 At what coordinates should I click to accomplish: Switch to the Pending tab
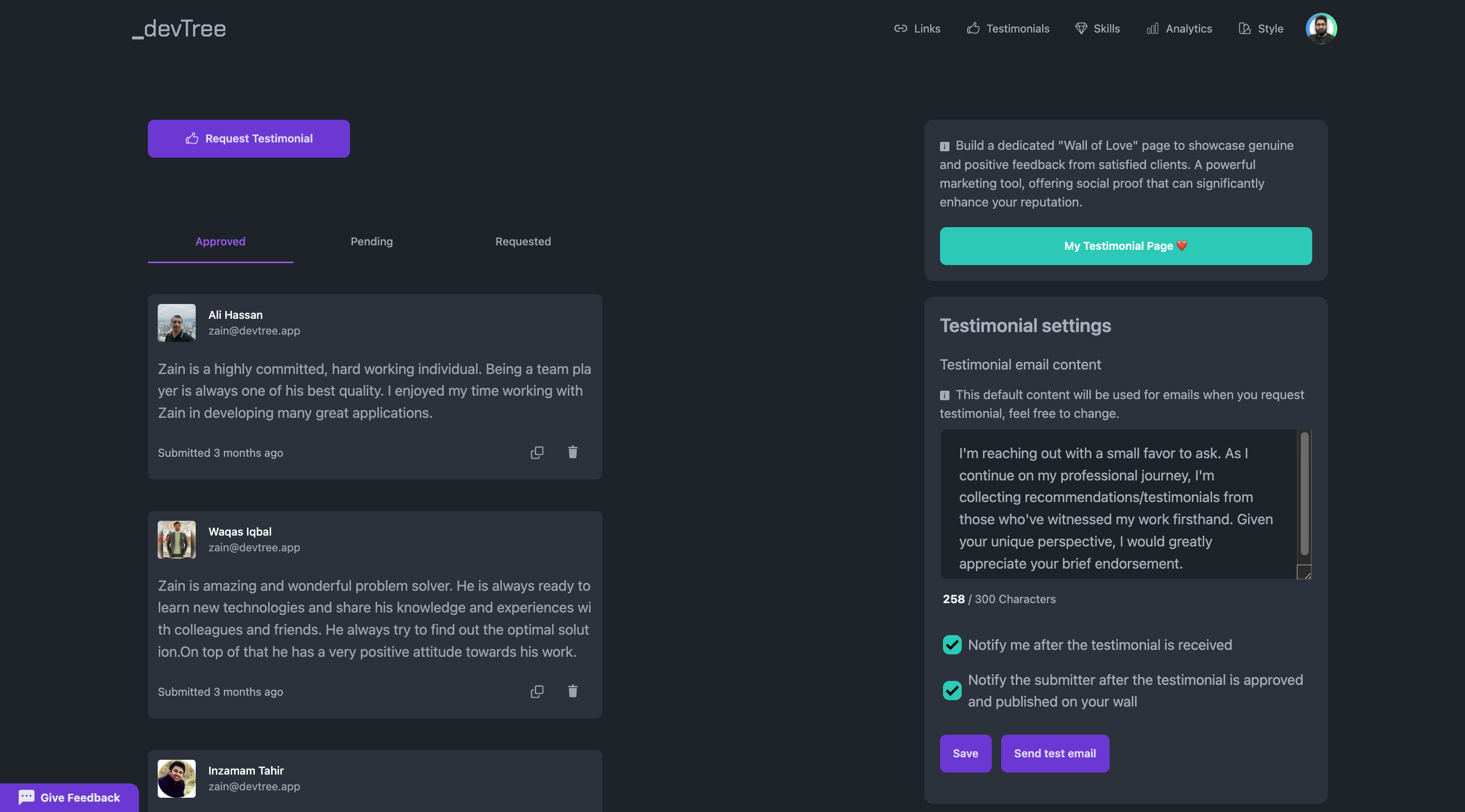coord(371,241)
